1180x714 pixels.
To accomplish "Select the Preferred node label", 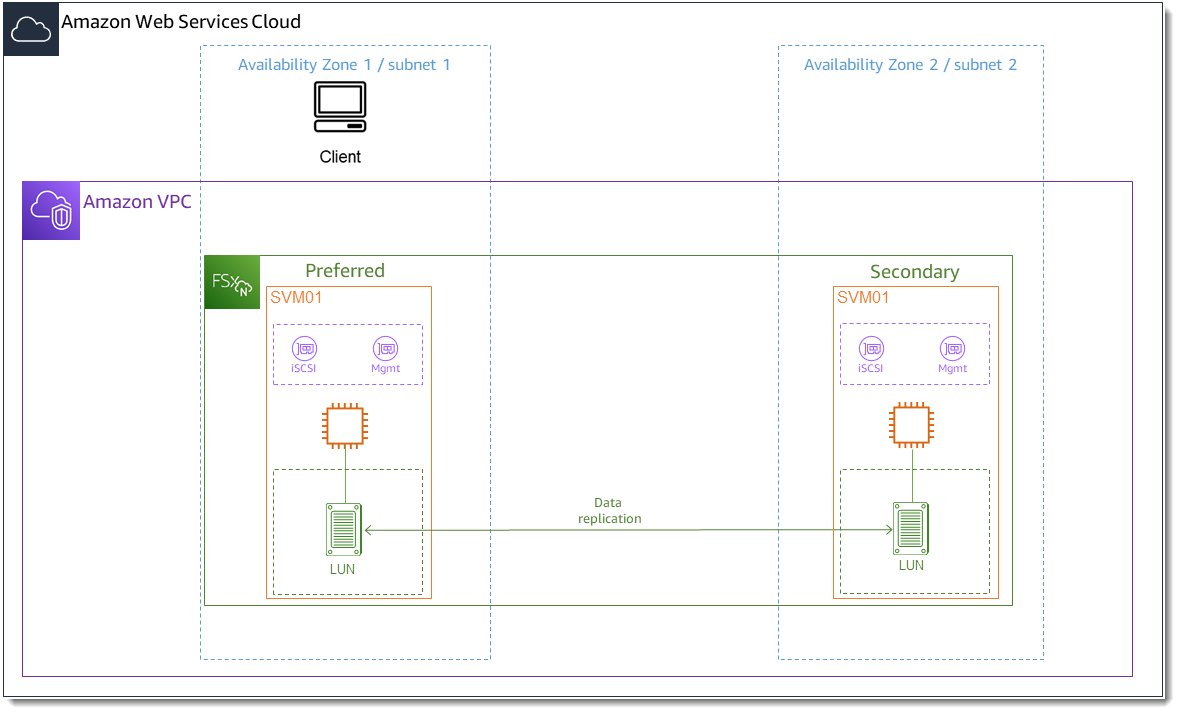I will pyautogui.click(x=345, y=270).
